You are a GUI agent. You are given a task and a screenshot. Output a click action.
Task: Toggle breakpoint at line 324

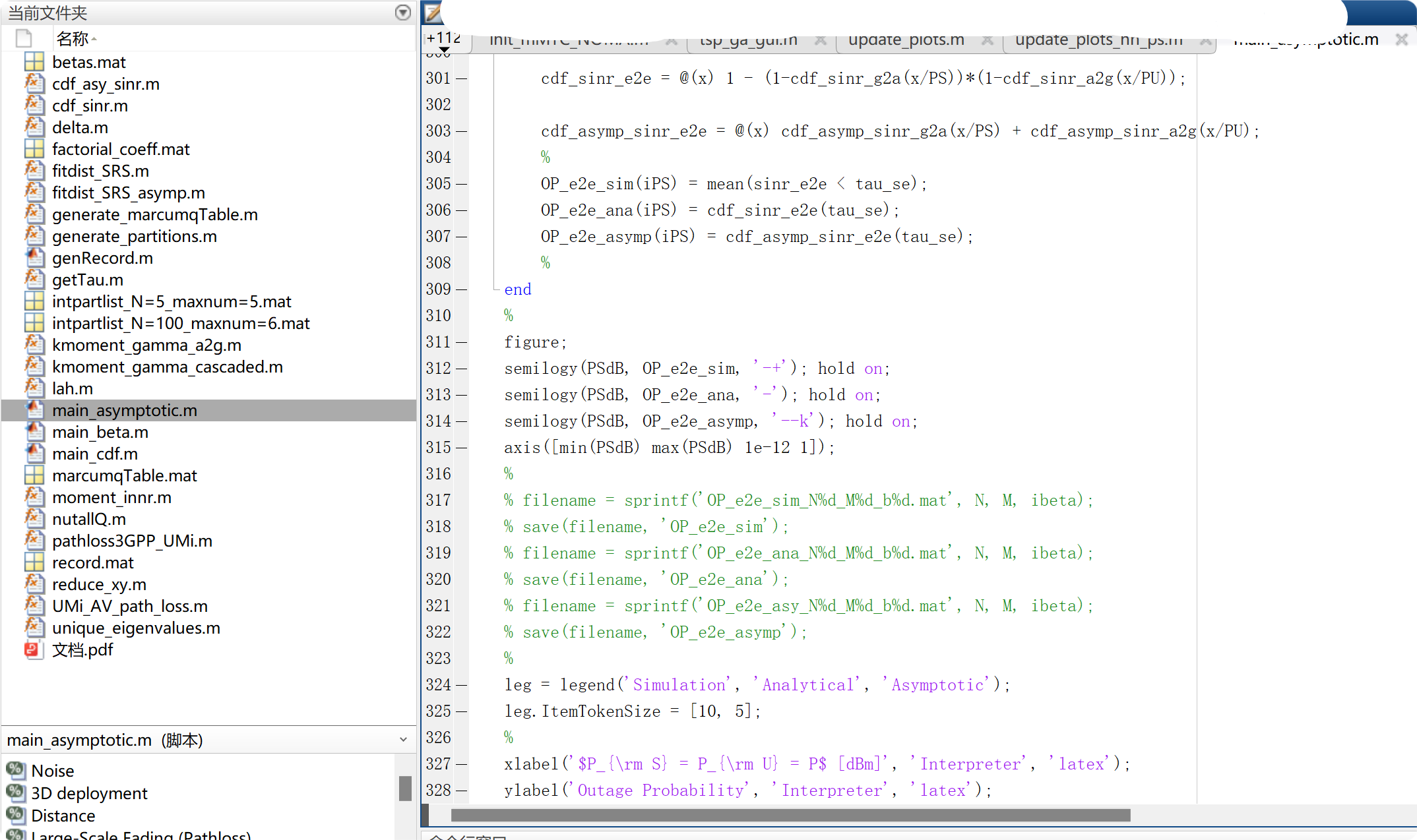[461, 685]
